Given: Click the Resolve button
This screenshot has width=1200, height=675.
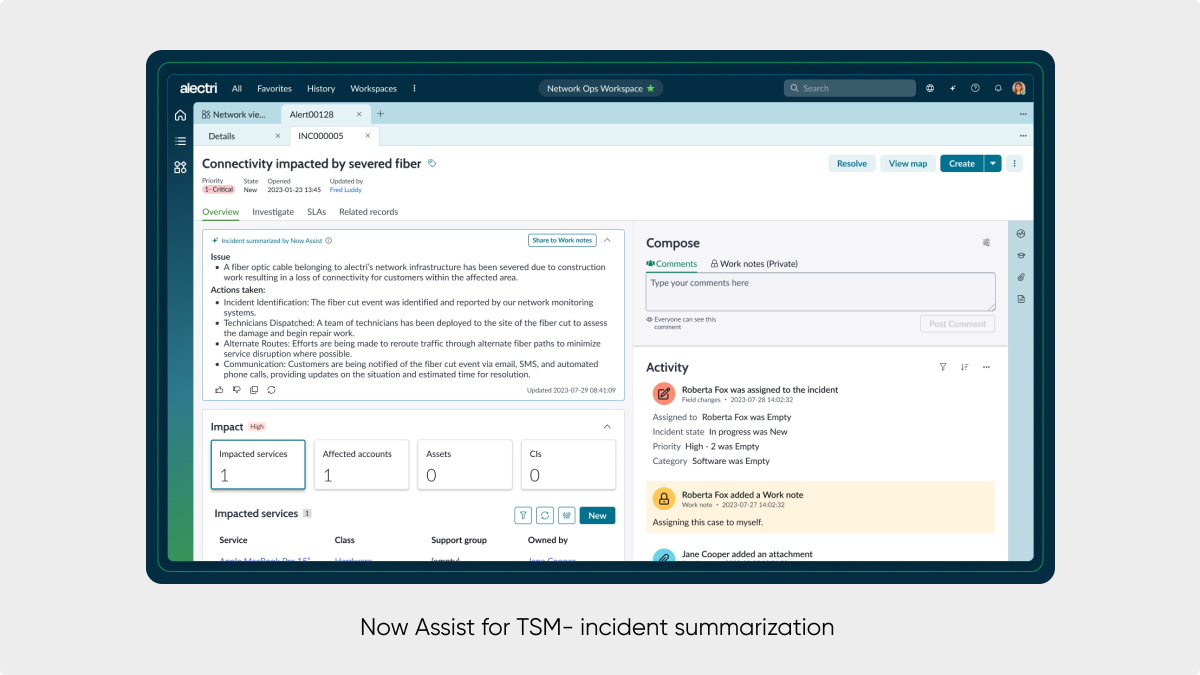Looking at the screenshot, I should pyautogui.click(x=852, y=163).
